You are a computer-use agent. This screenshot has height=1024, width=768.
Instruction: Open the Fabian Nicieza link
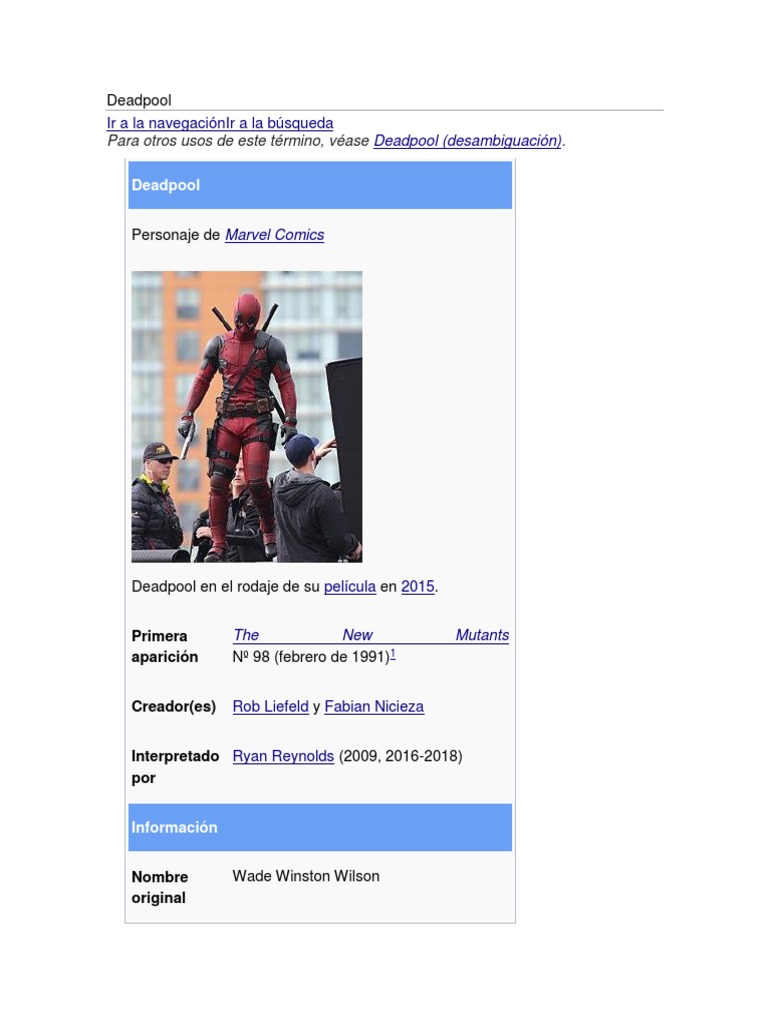[x=374, y=706]
